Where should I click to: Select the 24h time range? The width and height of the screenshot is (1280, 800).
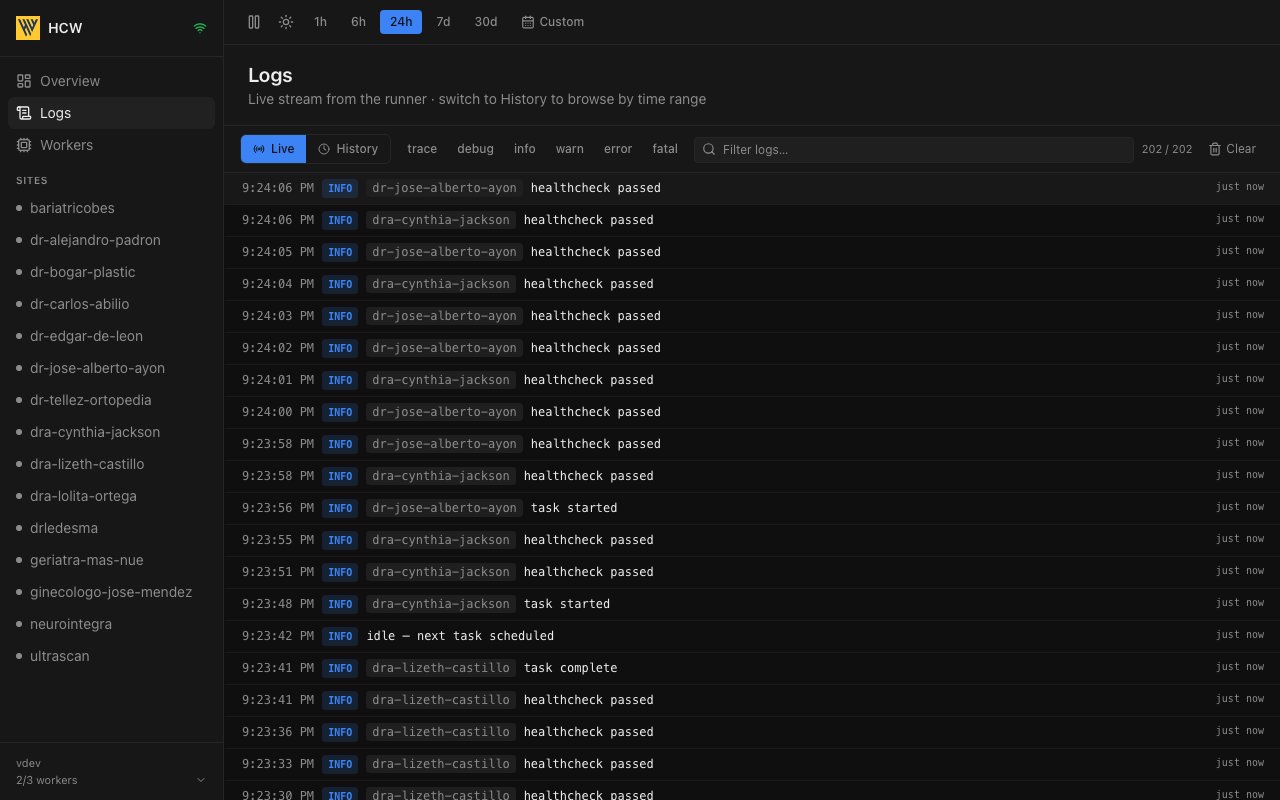point(401,22)
